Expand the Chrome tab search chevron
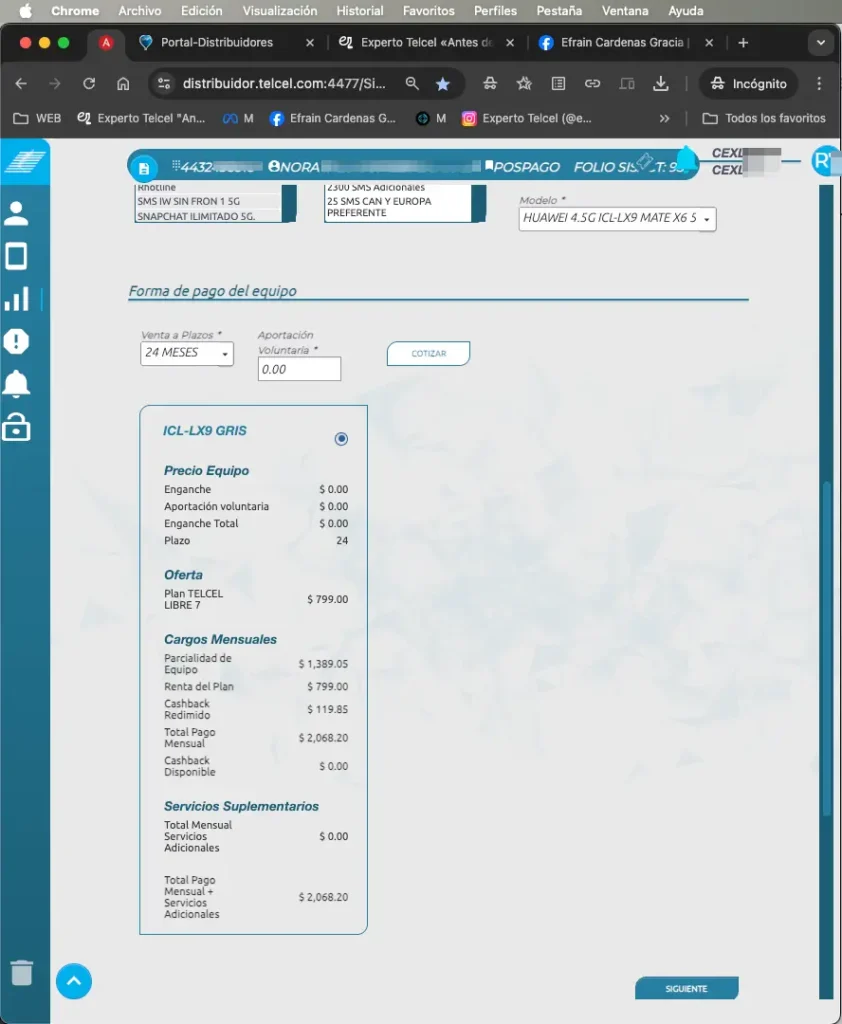The width and height of the screenshot is (842, 1024). pos(820,42)
